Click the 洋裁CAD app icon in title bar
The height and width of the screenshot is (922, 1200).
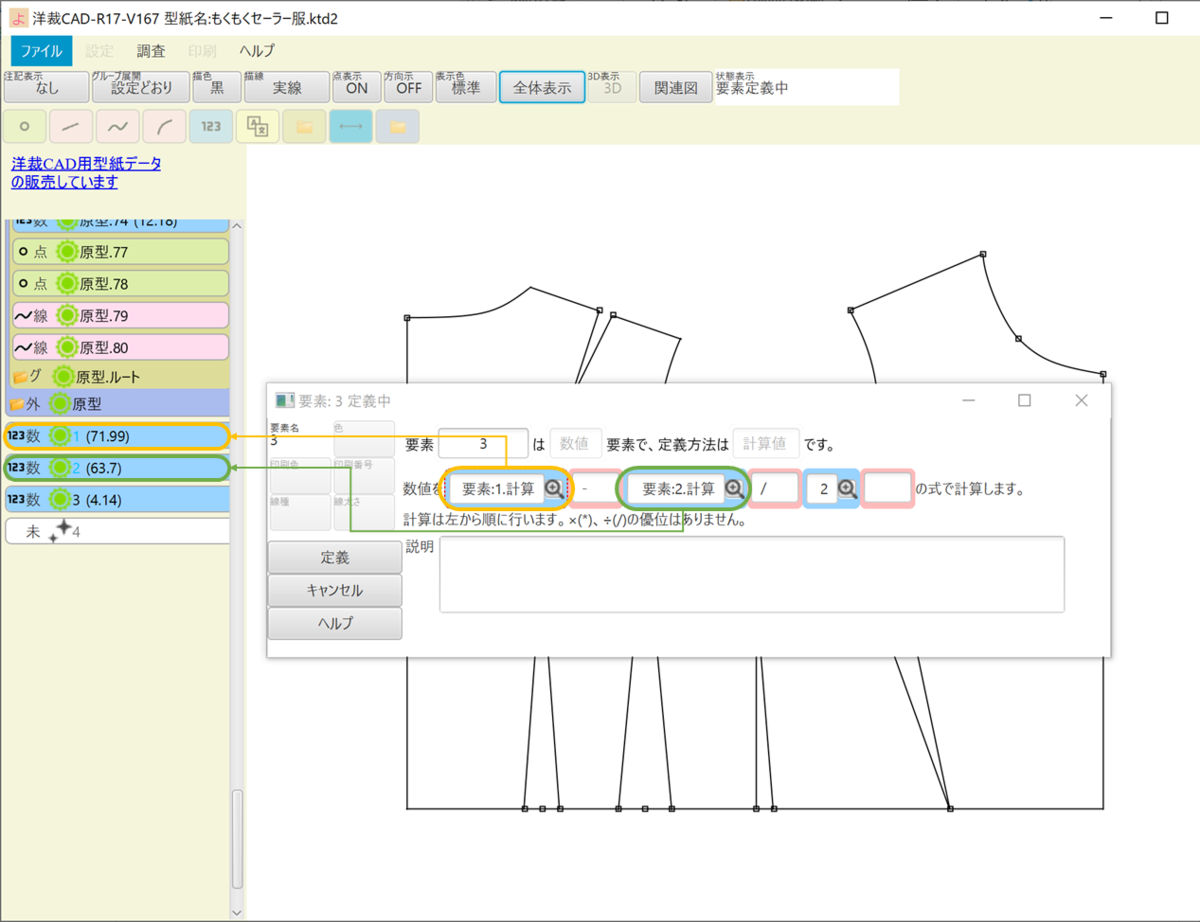(x=18, y=18)
